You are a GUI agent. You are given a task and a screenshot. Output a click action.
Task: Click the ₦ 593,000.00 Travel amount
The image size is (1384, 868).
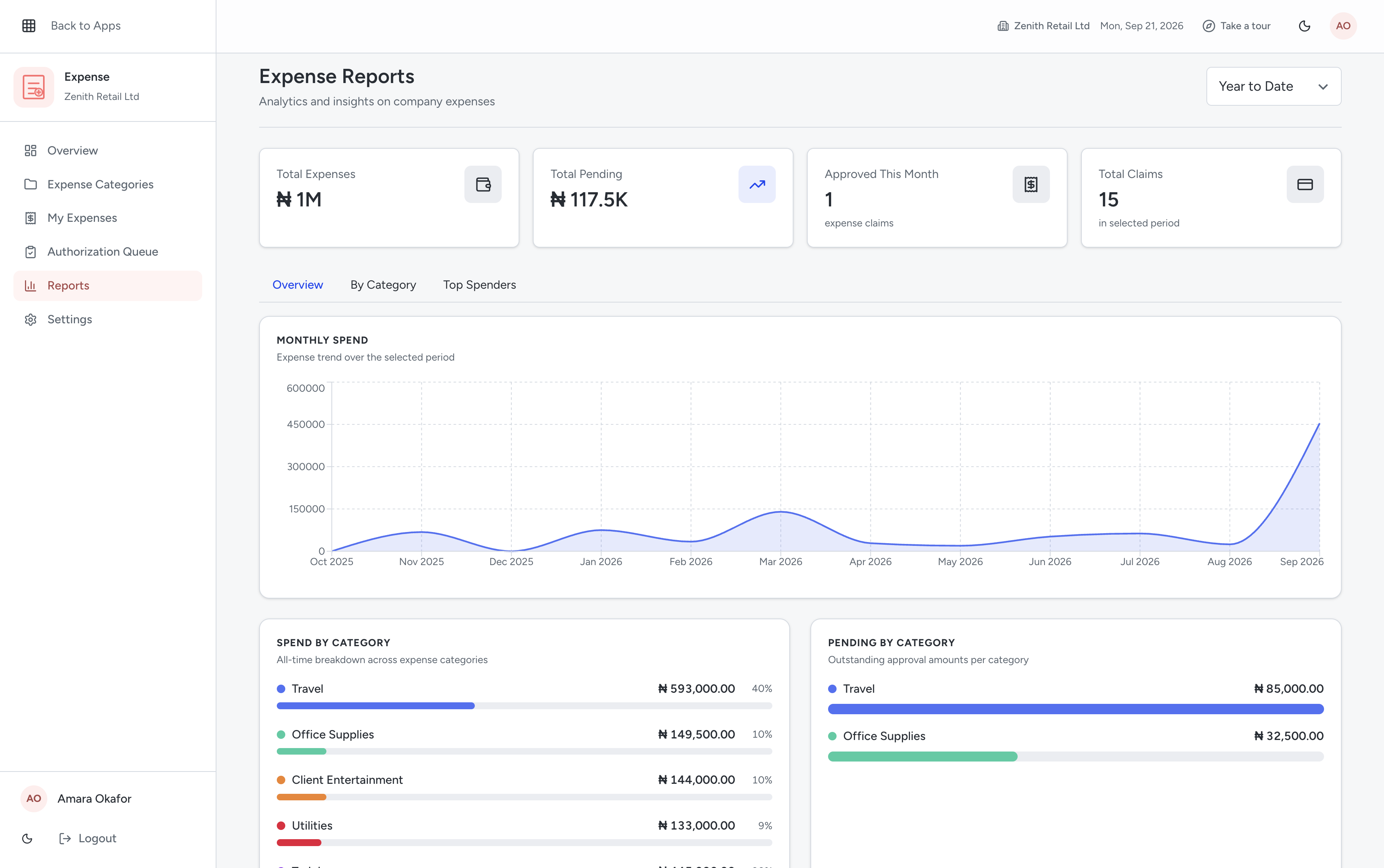[696, 689]
